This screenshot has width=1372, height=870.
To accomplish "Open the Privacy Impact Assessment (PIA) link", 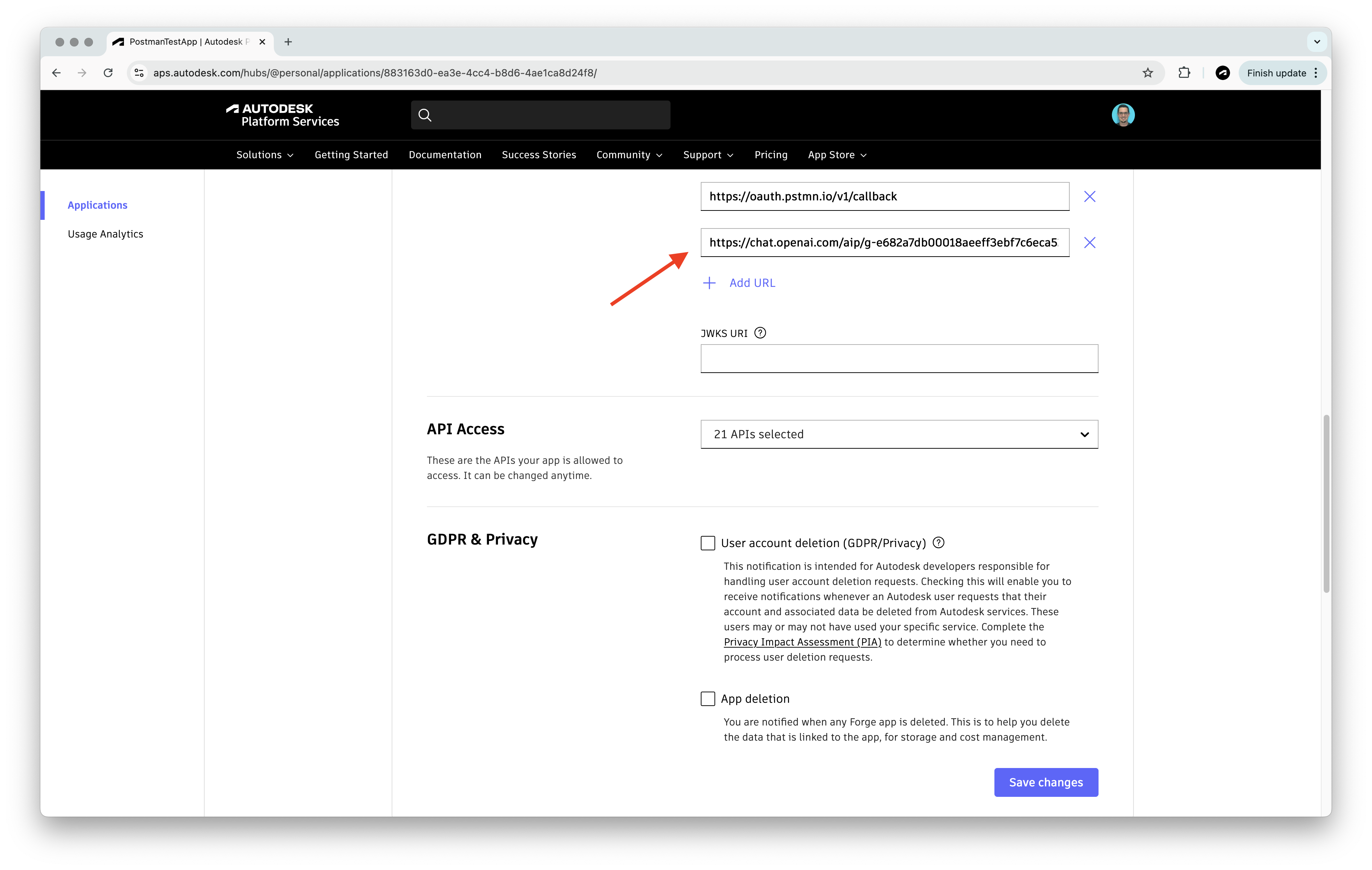I will click(802, 642).
